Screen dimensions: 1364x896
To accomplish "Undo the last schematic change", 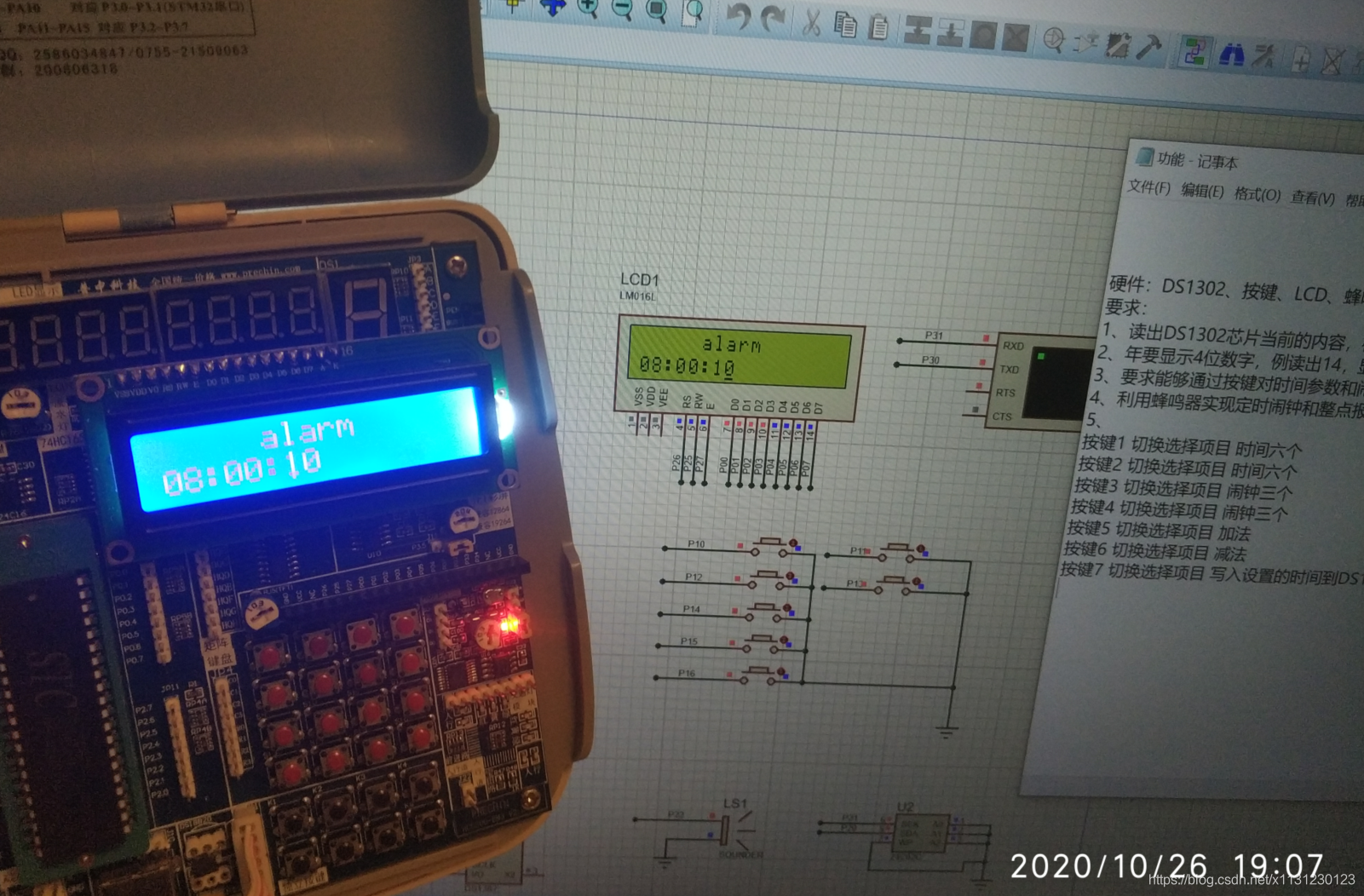I will (x=738, y=18).
